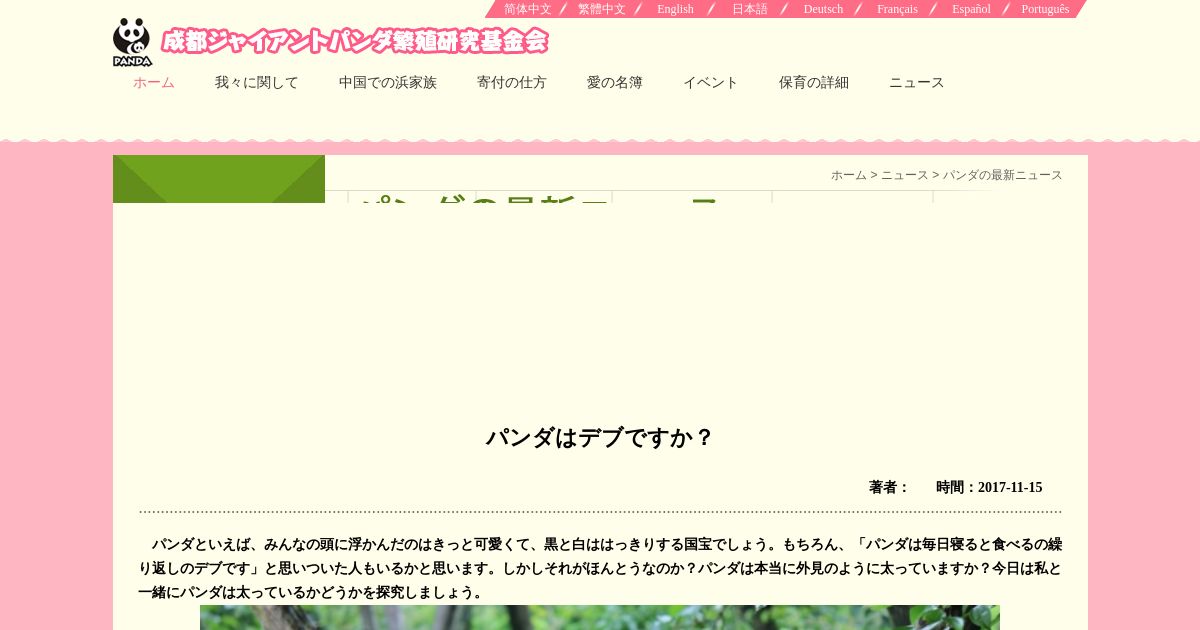
Task: Switch language to 简体中文
Action: pos(527,9)
